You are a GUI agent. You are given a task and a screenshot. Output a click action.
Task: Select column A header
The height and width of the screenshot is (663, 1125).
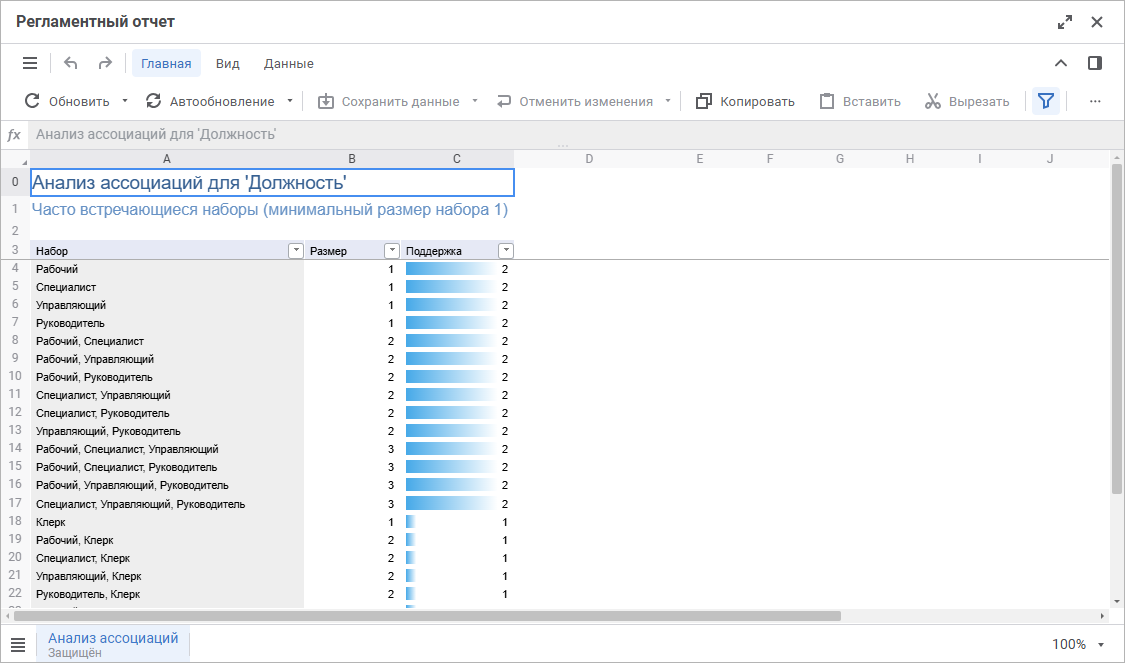pos(166,159)
